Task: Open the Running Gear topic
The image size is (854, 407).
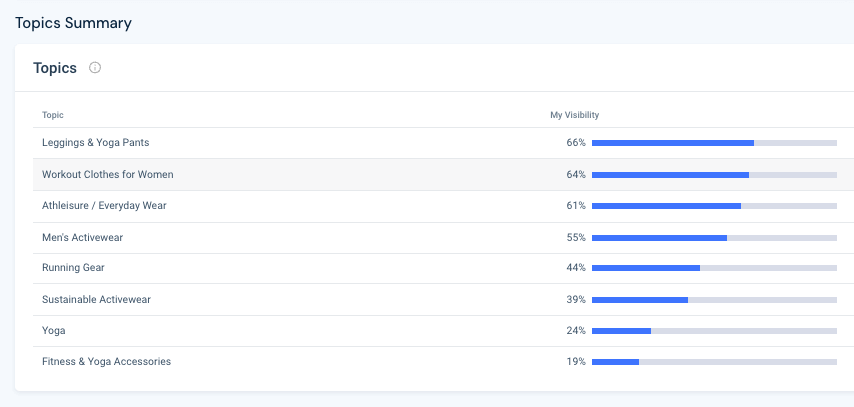Action: 73,268
